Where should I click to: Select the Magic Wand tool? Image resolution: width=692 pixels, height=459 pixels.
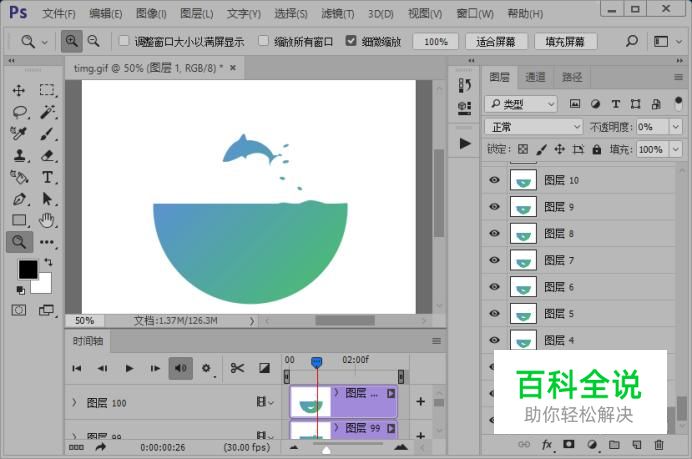coord(47,111)
